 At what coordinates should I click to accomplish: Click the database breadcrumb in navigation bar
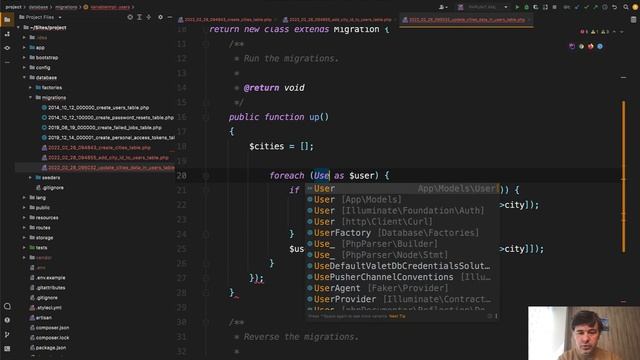pyautogui.click(x=38, y=7)
